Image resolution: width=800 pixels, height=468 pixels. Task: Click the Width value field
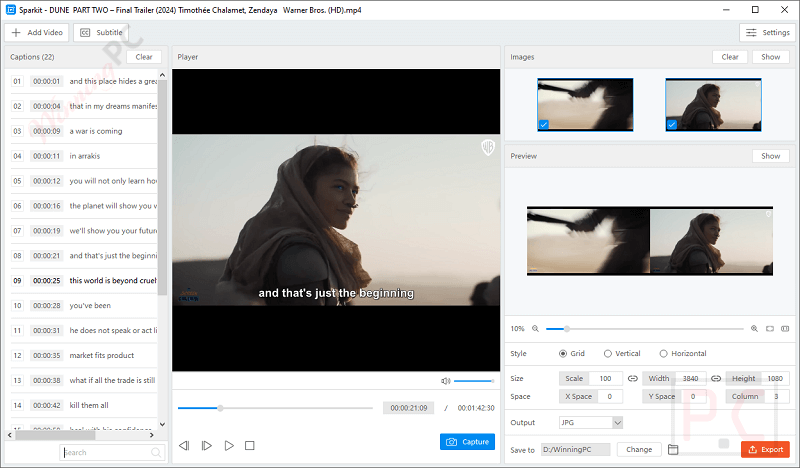coord(690,378)
